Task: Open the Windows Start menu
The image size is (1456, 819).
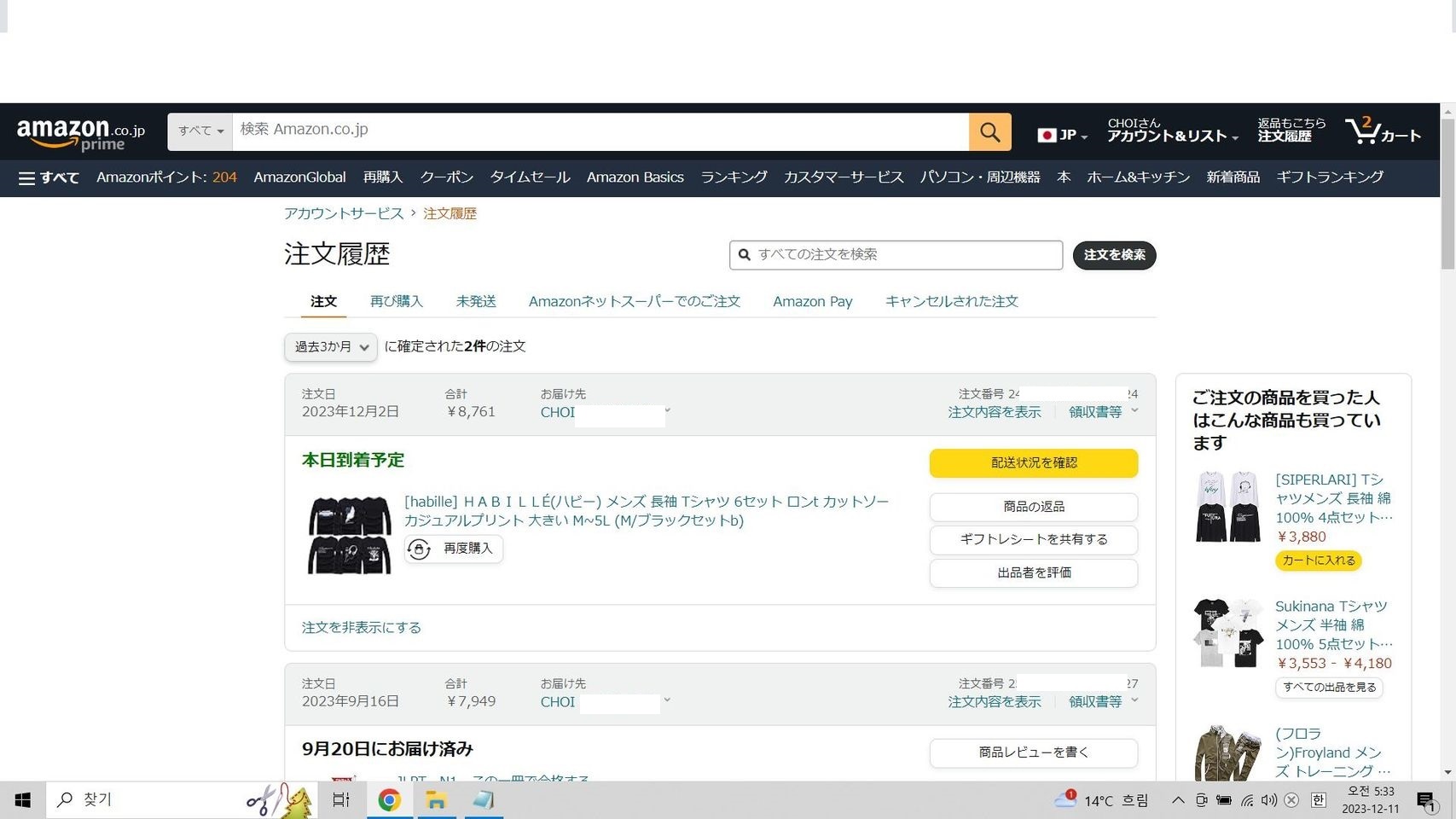Action: [x=23, y=800]
